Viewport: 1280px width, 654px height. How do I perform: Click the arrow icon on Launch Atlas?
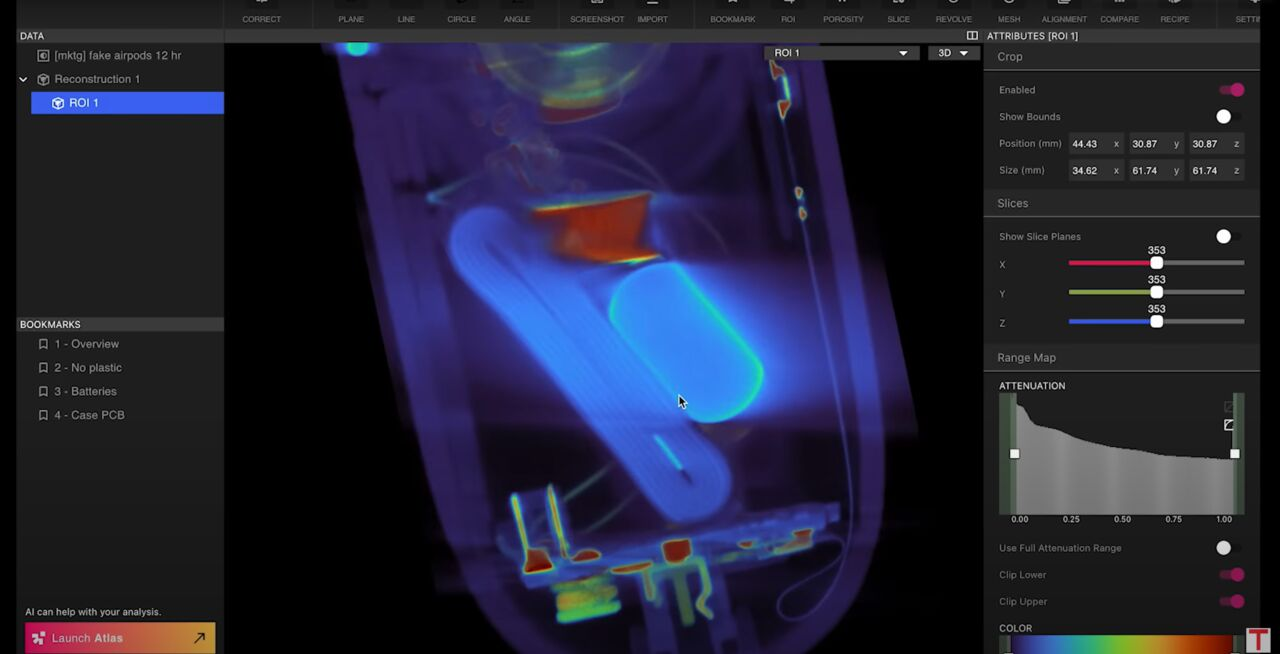click(200, 638)
